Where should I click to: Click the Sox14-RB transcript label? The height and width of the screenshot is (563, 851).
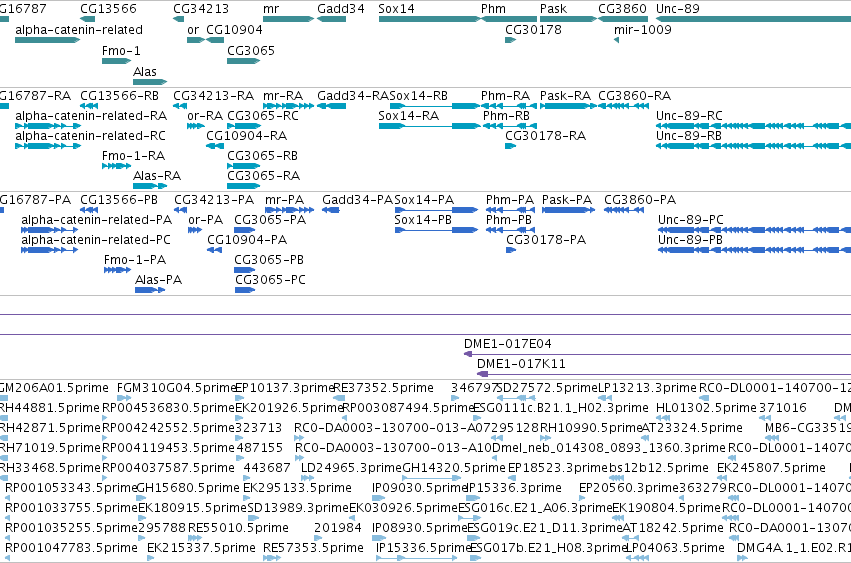(418, 96)
